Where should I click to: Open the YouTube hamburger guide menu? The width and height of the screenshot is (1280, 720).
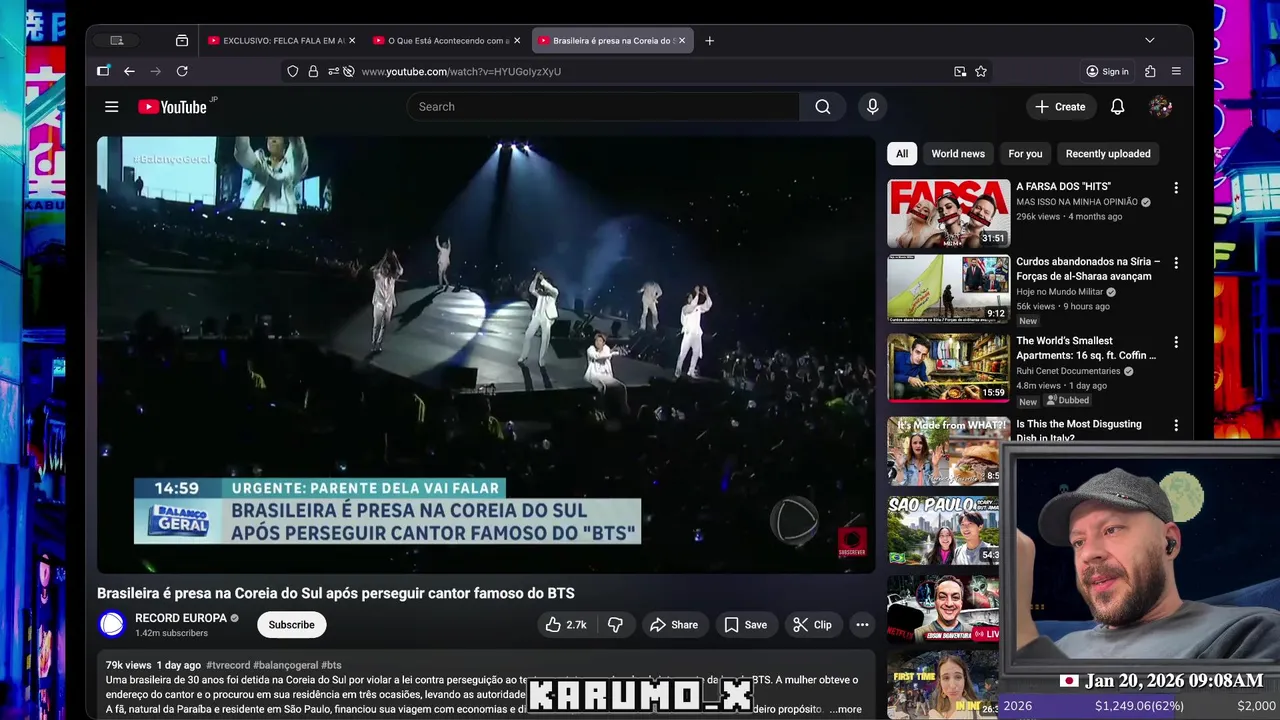(112, 107)
